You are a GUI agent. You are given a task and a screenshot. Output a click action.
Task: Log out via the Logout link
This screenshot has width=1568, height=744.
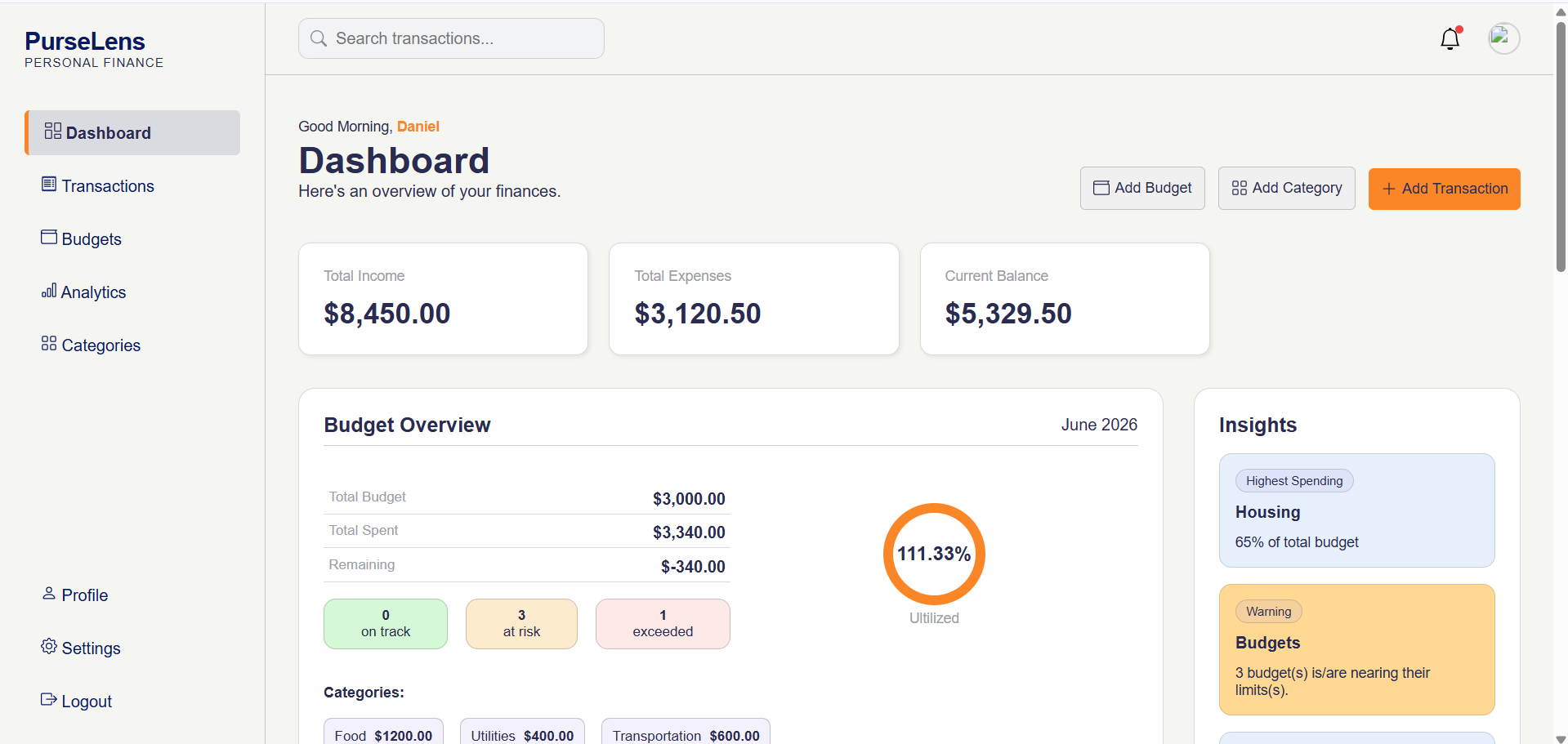[132, 702]
